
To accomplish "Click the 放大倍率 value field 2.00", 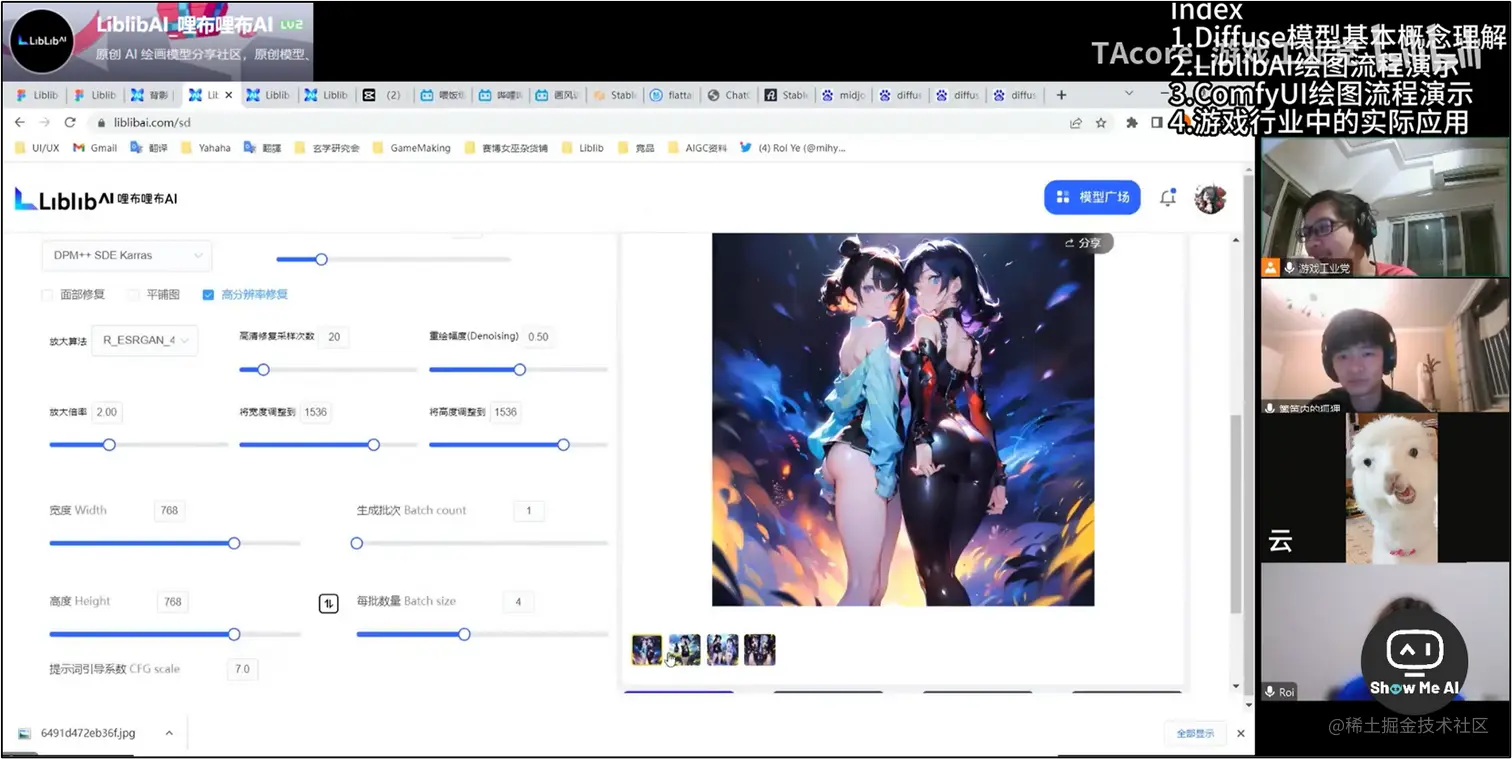I will (x=106, y=412).
